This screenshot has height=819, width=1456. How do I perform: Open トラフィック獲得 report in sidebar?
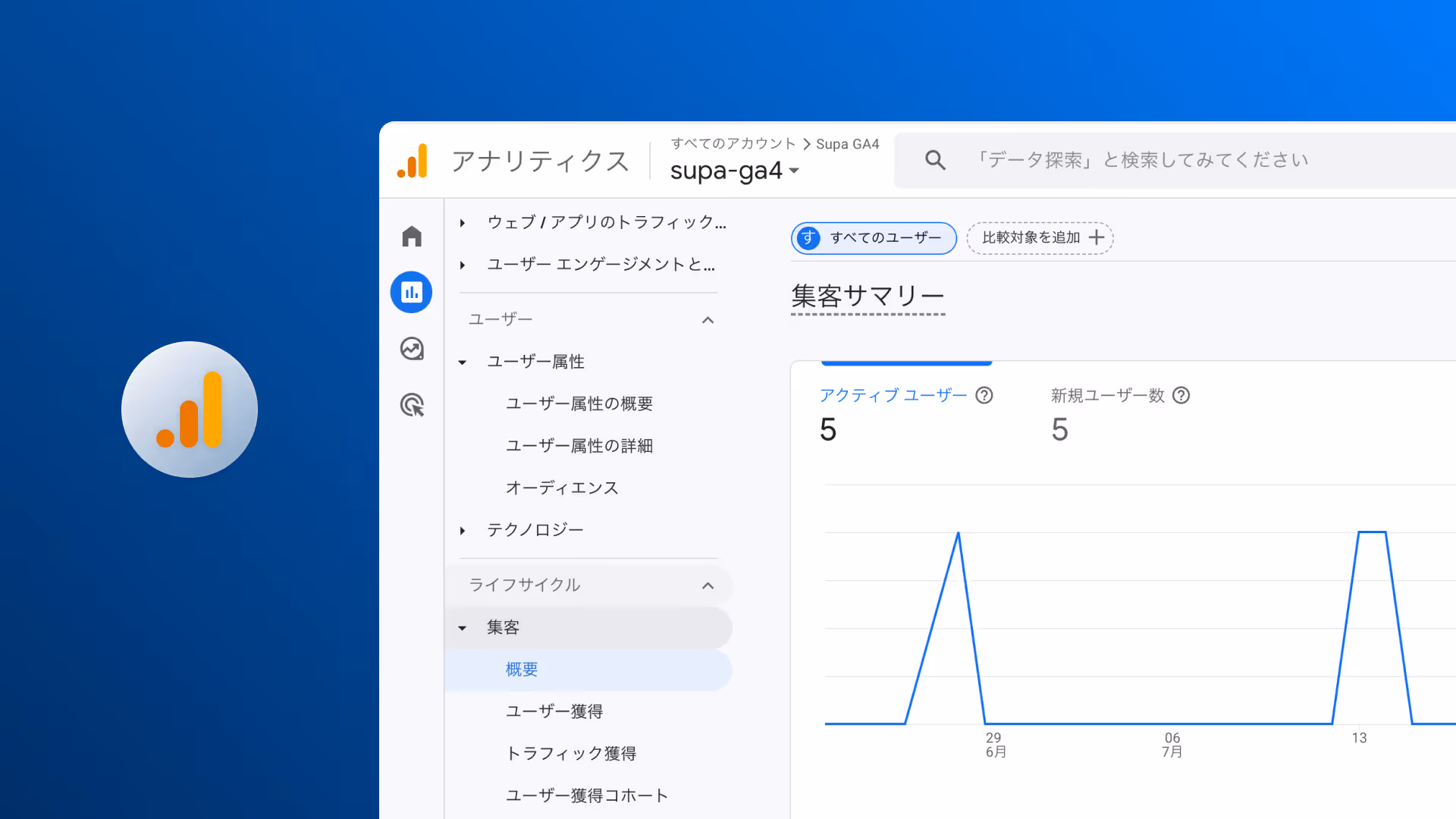point(571,753)
